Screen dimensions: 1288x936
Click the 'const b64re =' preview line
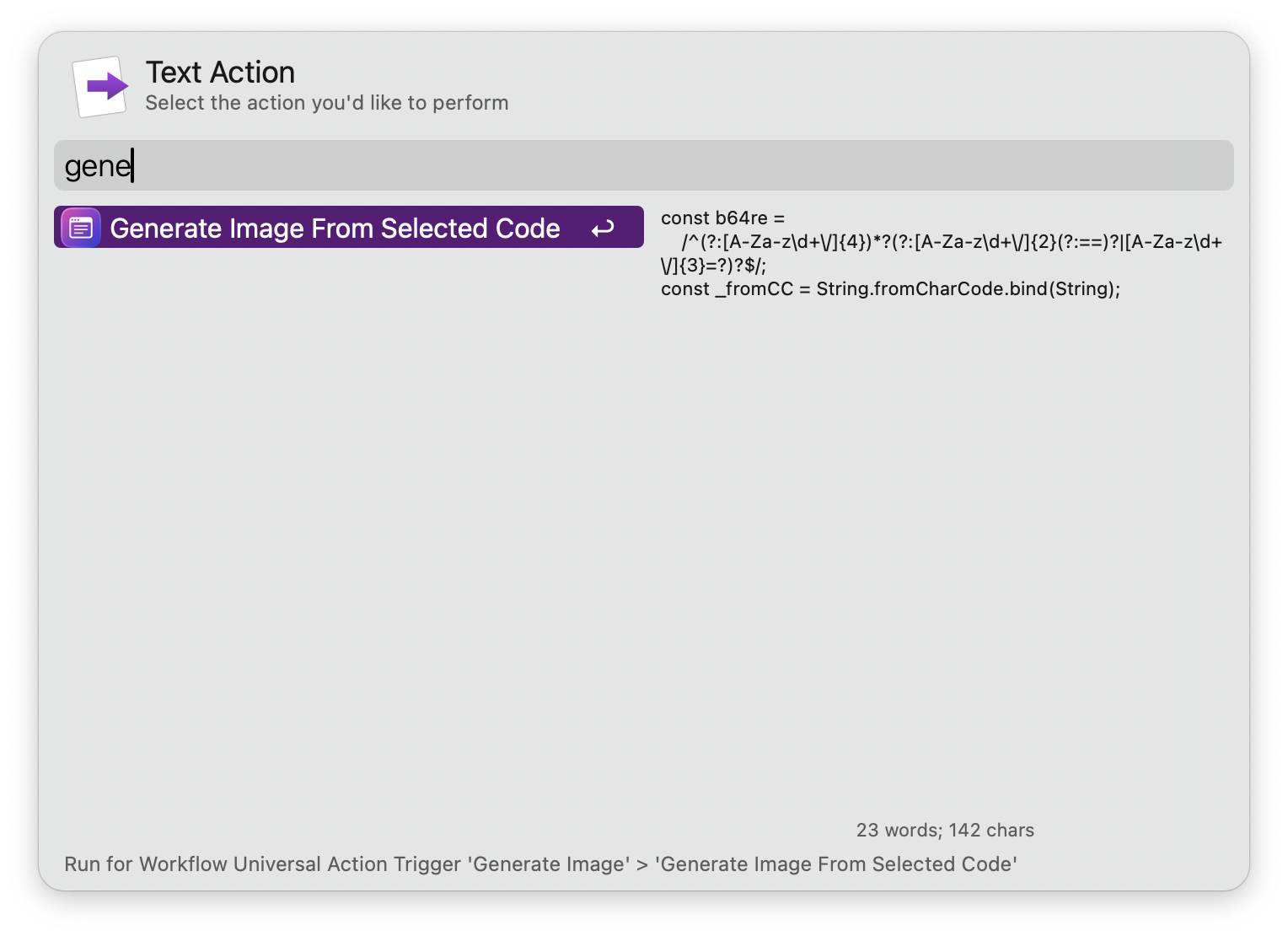point(722,218)
